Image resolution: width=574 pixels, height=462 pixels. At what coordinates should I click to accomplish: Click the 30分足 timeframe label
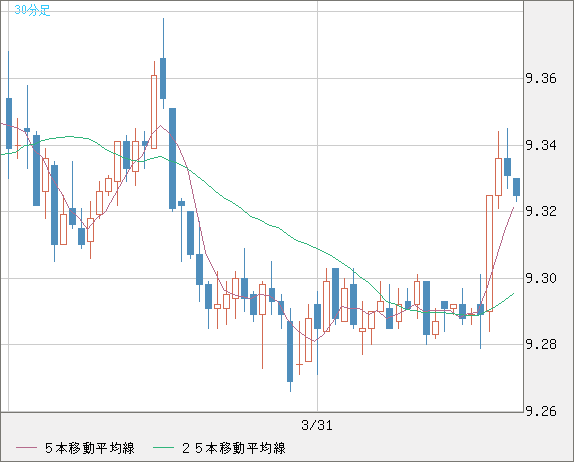pos(32,10)
